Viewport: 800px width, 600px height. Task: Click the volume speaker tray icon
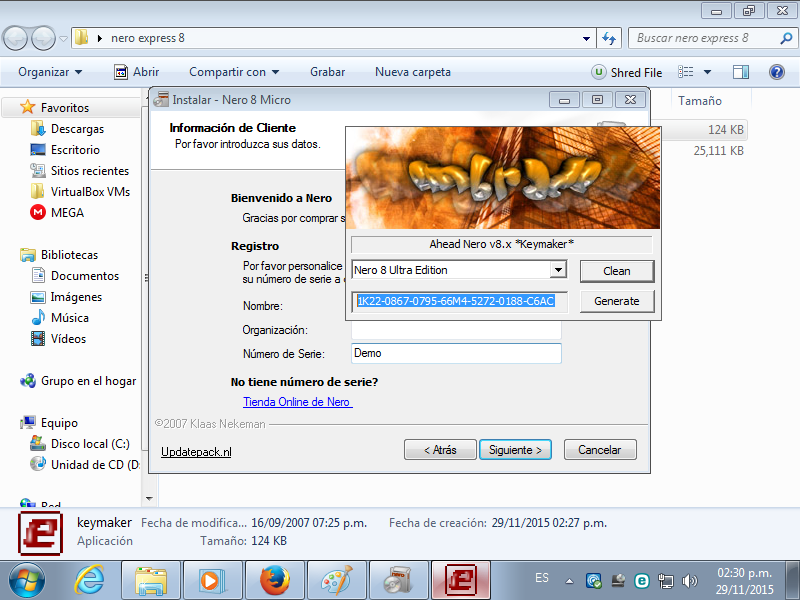click(x=690, y=581)
